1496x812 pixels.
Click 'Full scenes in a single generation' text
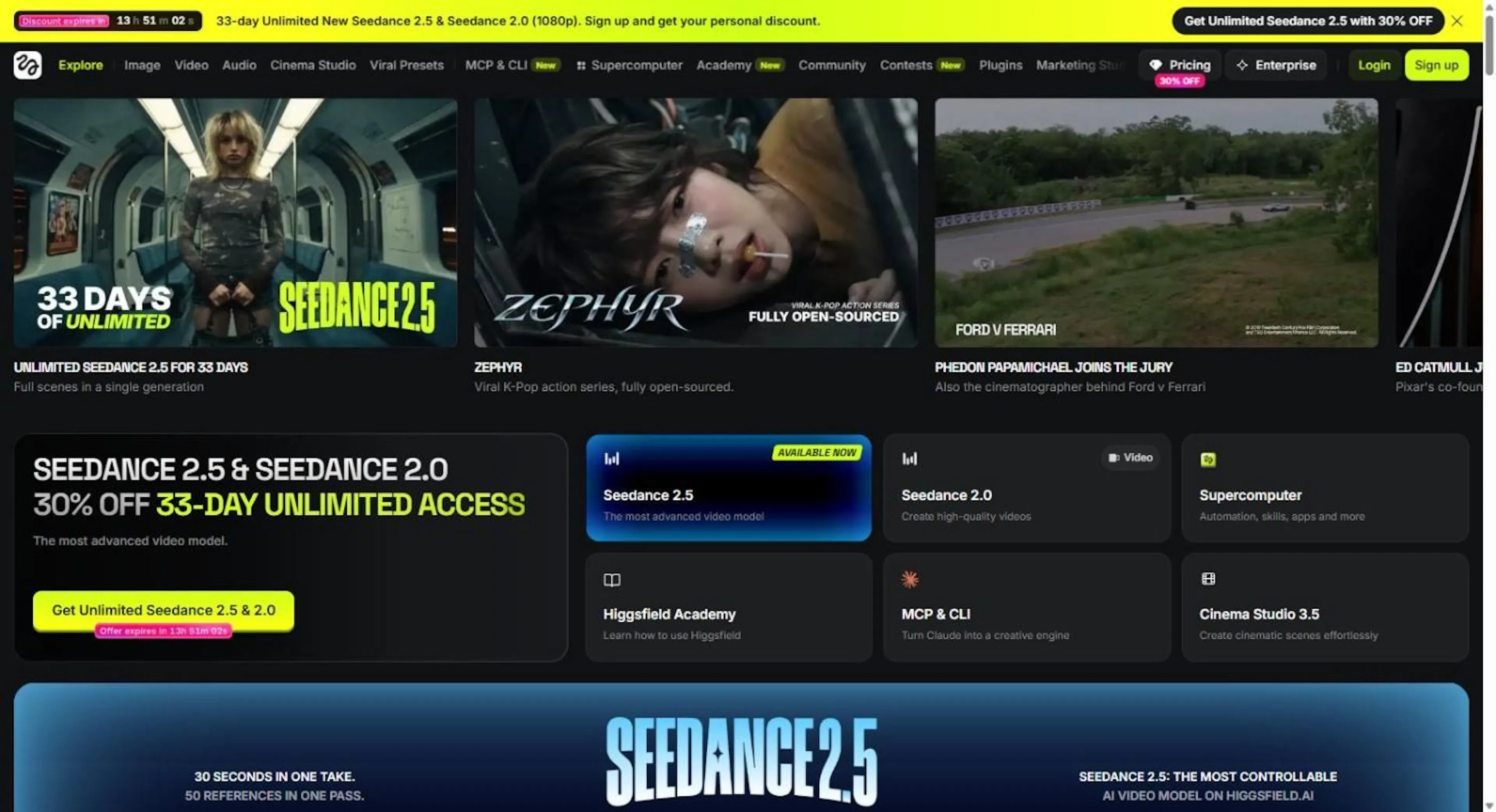[109, 387]
